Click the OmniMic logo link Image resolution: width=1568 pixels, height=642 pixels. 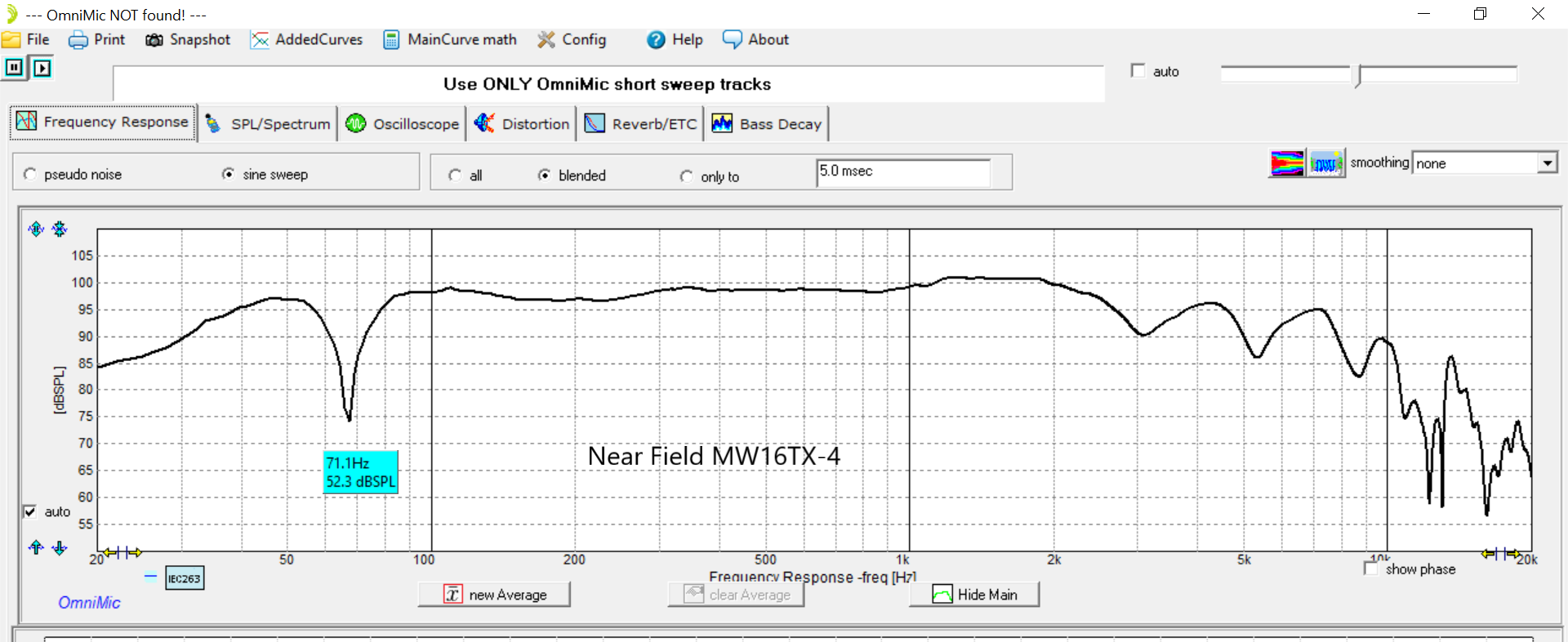[x=89, y=603]
